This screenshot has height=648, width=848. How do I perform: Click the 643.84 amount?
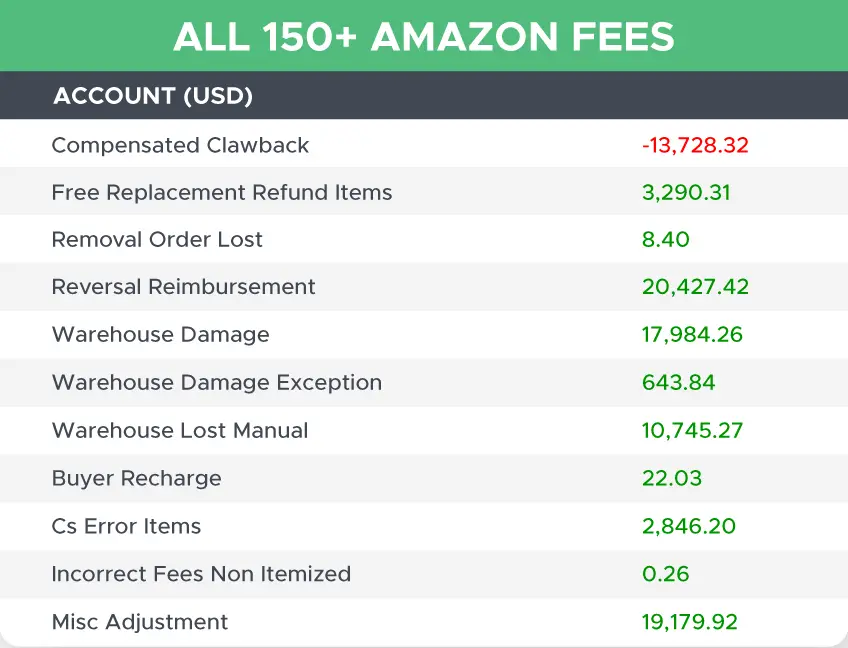[x=679, y=383]
